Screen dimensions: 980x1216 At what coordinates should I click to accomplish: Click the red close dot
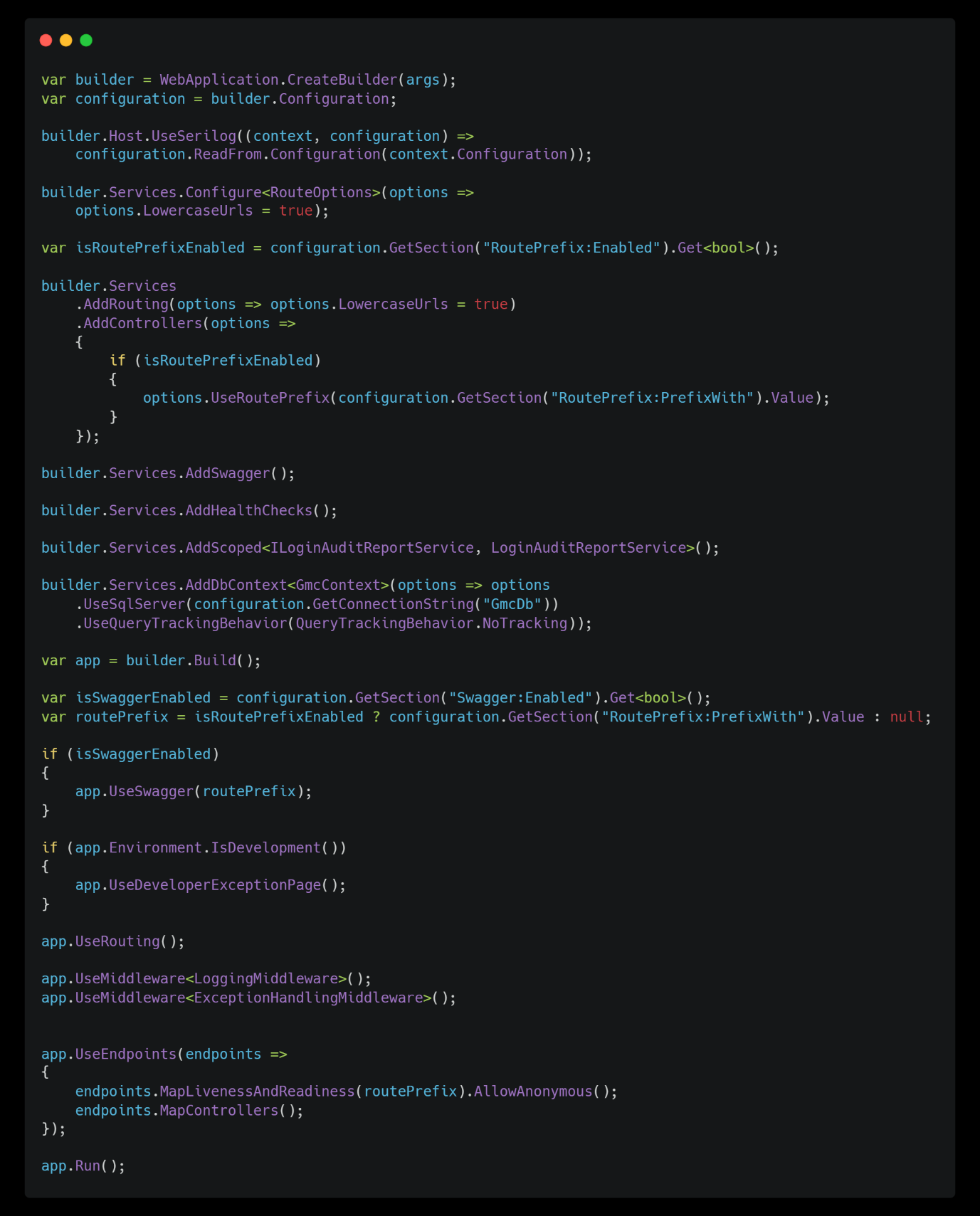click(46, 41)
